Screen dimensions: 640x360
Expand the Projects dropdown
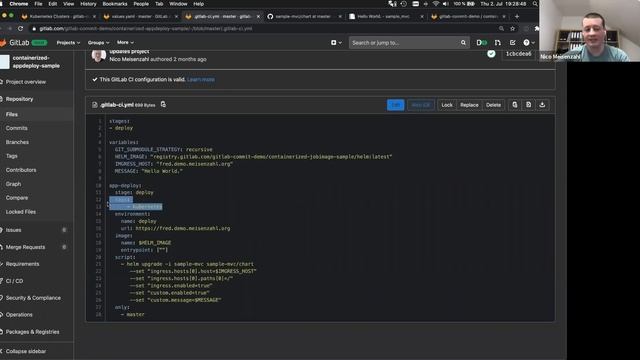click(68, 42)
